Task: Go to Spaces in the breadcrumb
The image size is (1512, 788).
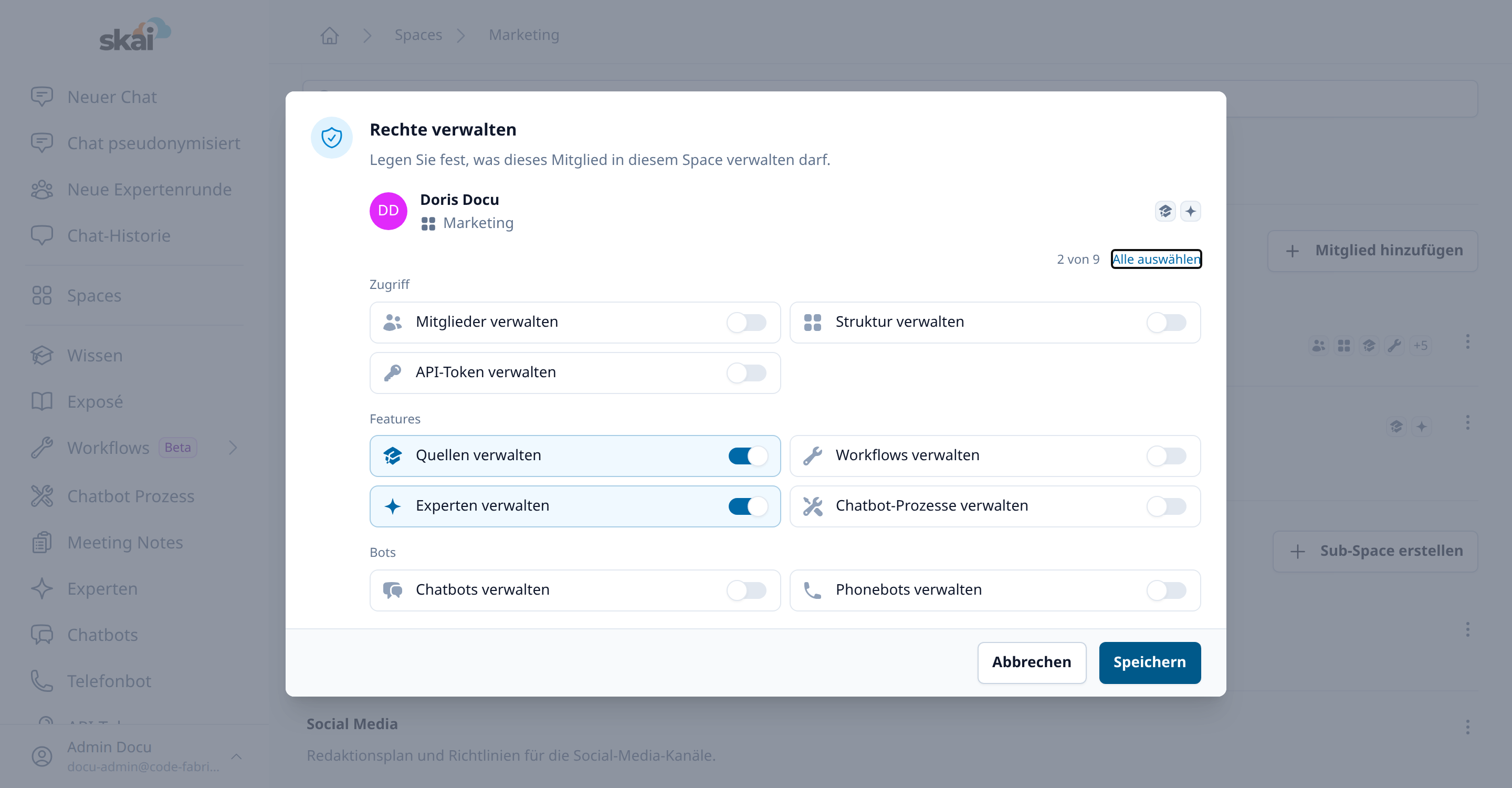Action: (x=418, y=35)
